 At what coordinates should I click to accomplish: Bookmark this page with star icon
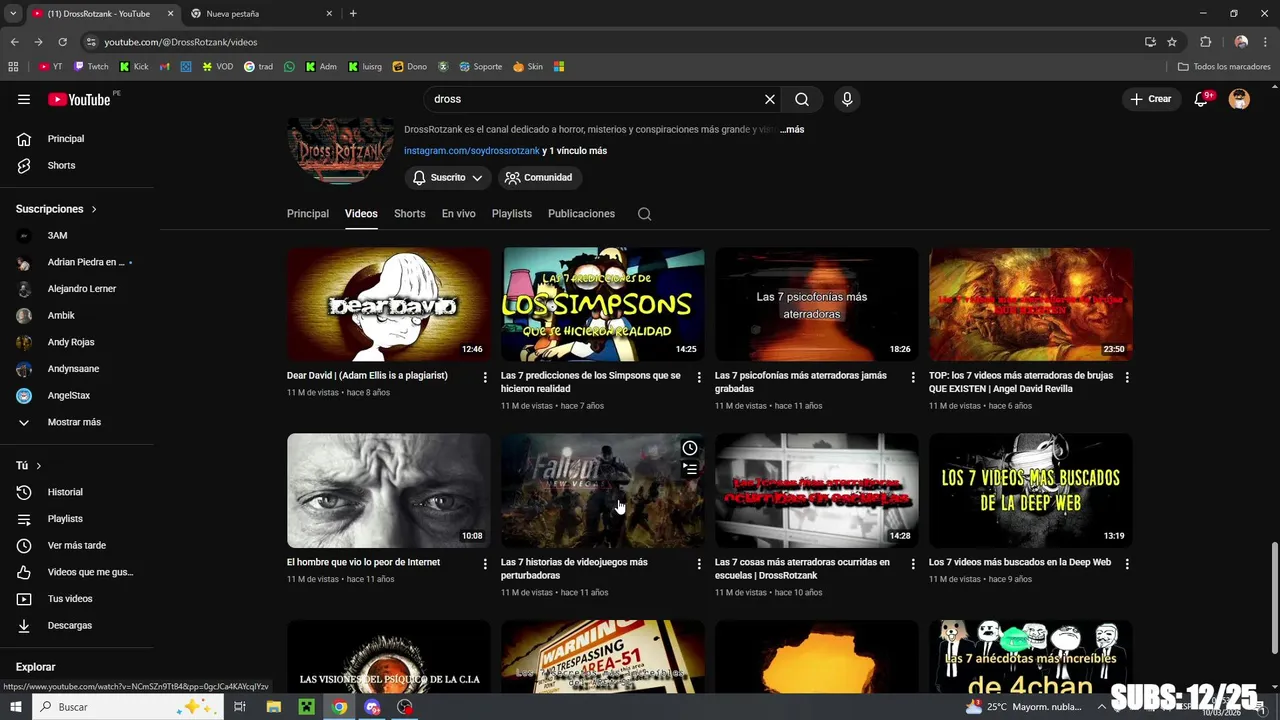(x=1172, y=42)
